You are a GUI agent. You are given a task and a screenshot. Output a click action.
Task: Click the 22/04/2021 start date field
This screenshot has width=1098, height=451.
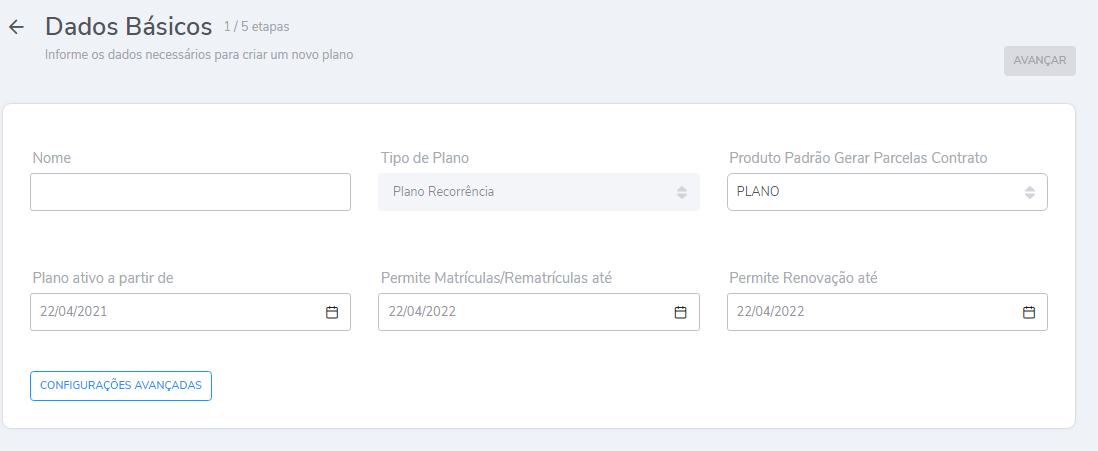[x=170, y=312]
